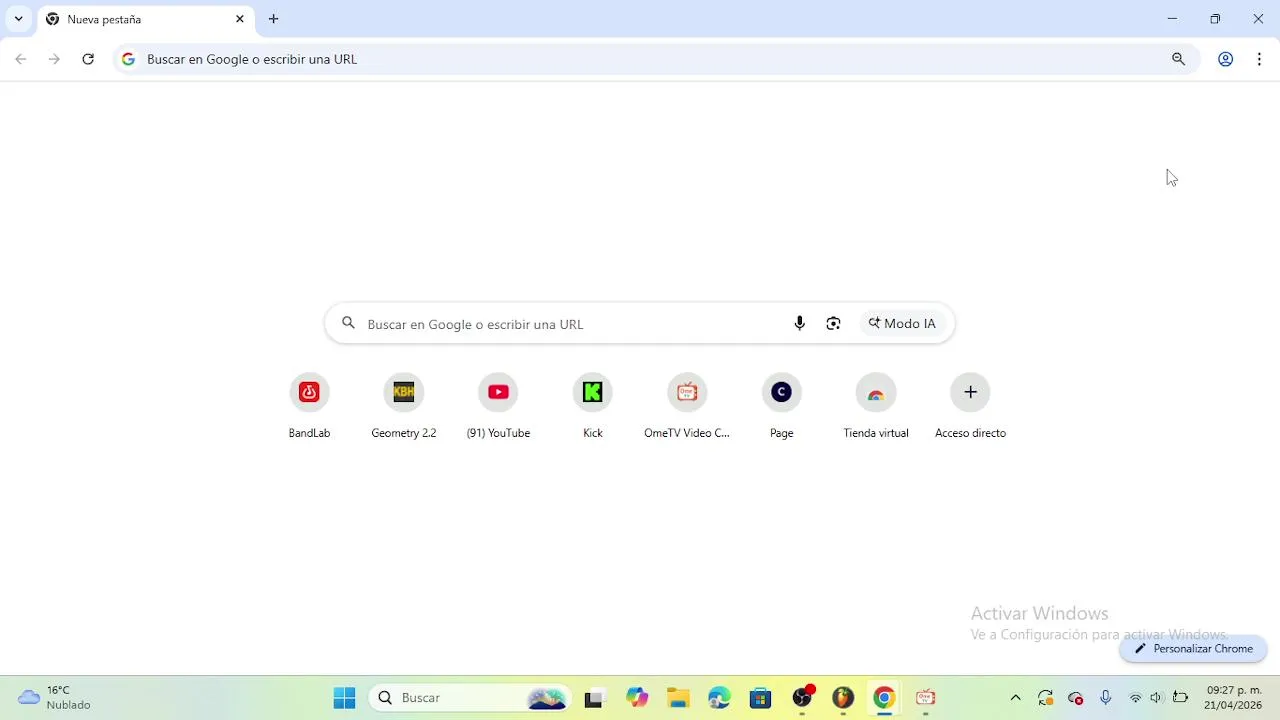Open Wi-Fi network tray settings
This screenshot has width=1280, height=720.
click(1135, 698)
